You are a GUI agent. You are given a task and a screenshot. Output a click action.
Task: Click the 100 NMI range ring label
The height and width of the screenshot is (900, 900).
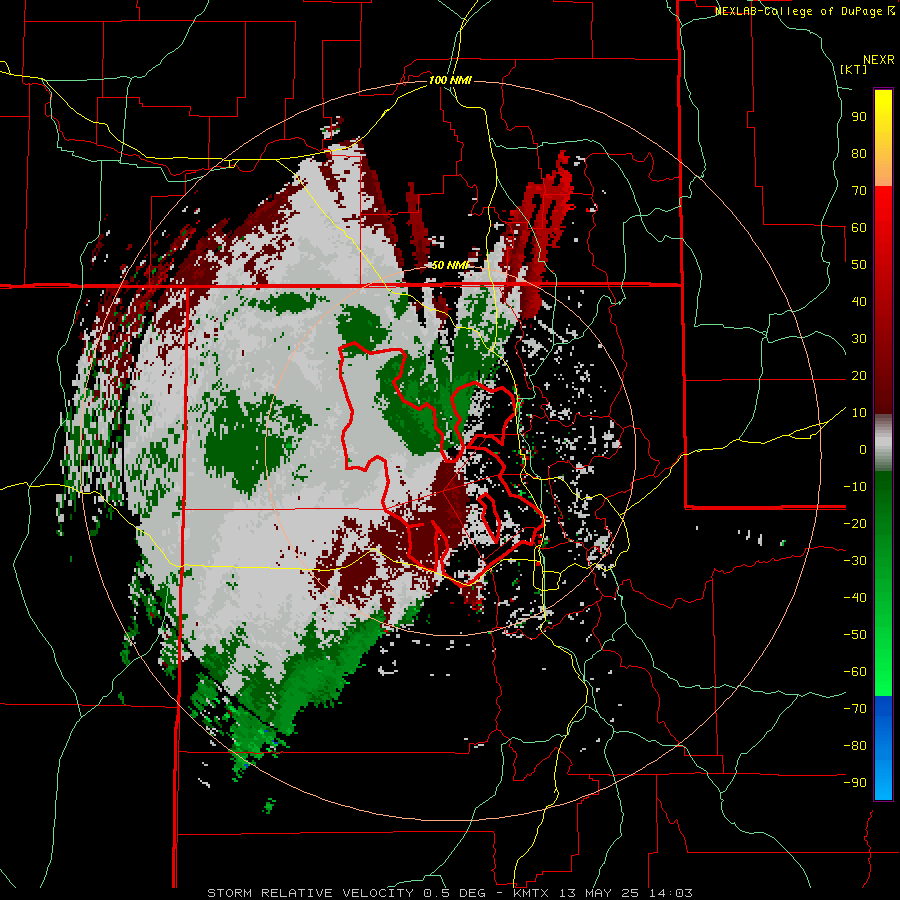pos(450,80)
